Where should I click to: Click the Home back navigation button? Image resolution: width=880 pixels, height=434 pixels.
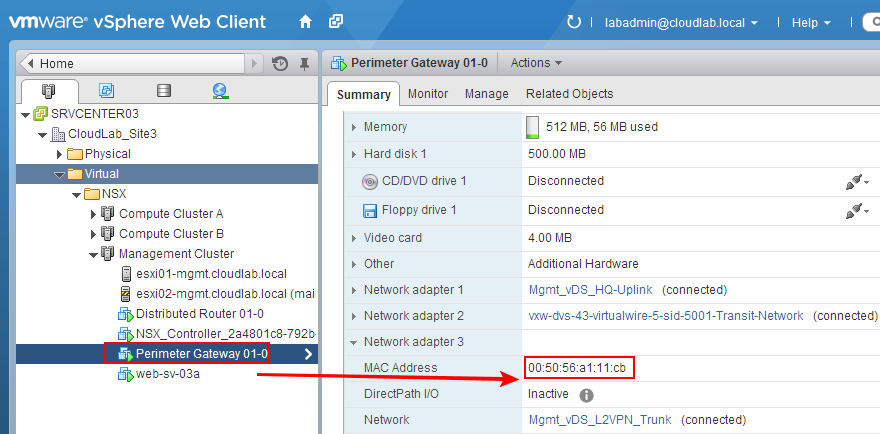coord(132,63)
